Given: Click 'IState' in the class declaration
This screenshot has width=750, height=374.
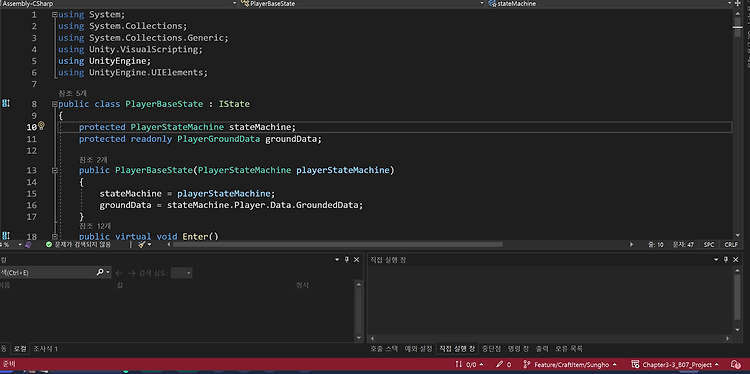Looking at the screenshot, I should click(x=234, y=104).
